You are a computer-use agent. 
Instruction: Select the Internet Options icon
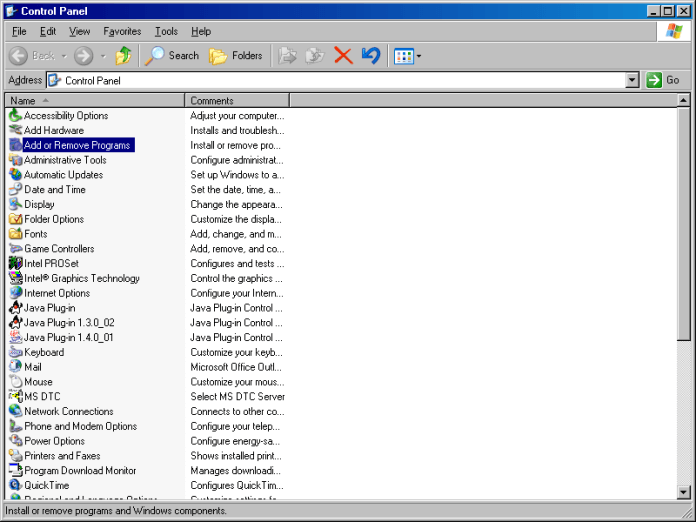pyautogui.click(x=16, y=293)
